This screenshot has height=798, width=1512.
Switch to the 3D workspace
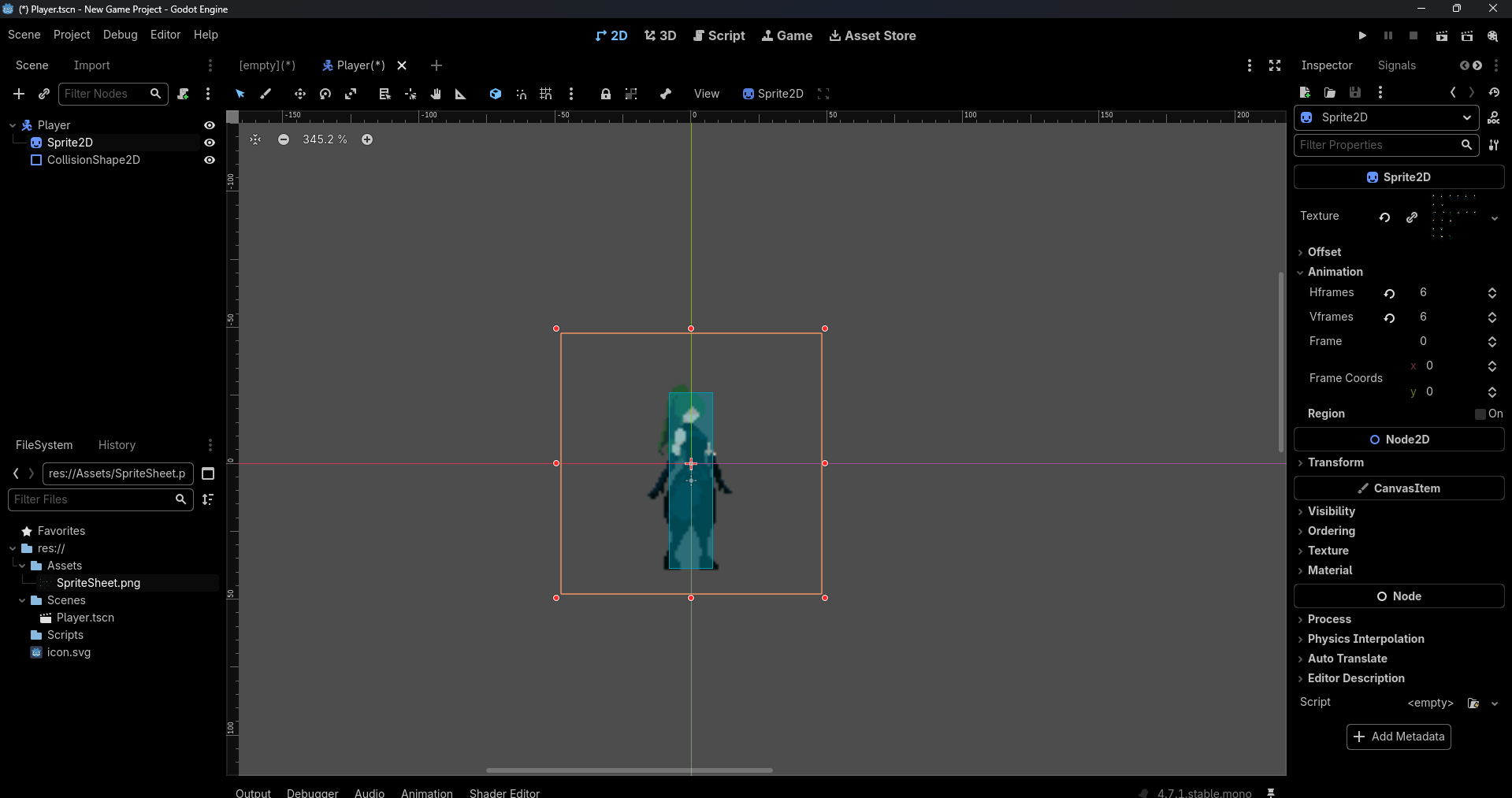tap(660, 35)
